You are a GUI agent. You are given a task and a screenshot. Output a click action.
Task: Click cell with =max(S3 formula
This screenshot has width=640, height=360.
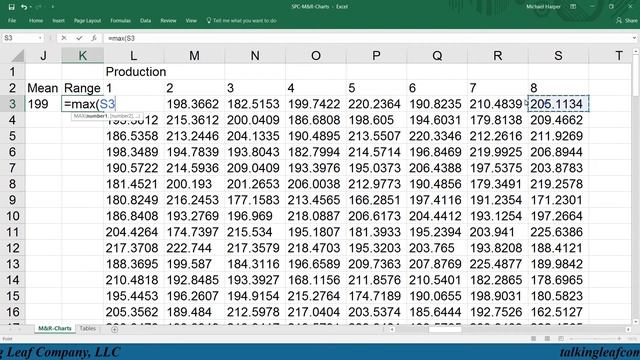pos(83,104)
